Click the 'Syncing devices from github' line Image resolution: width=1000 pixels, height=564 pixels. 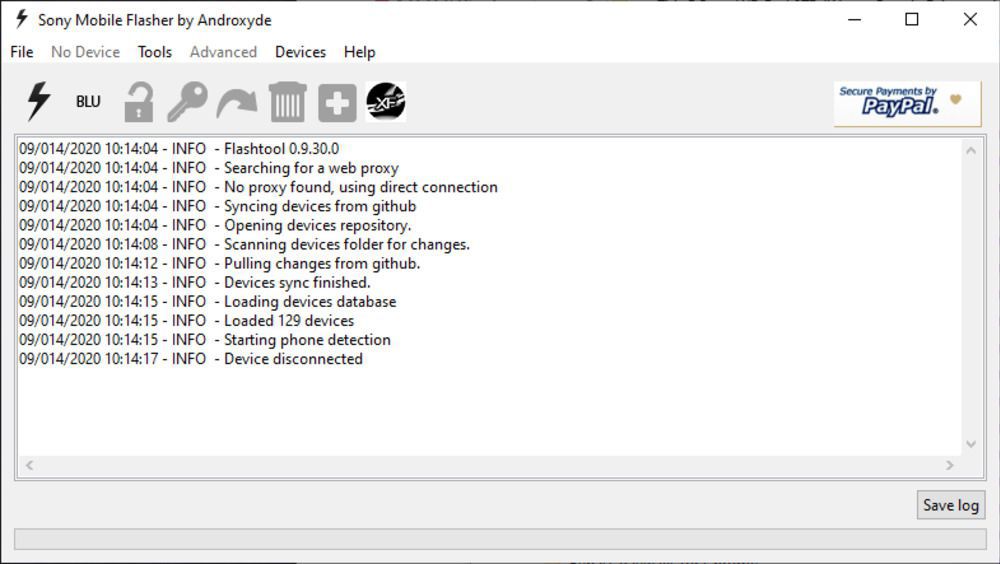click(x=217, y=206)
